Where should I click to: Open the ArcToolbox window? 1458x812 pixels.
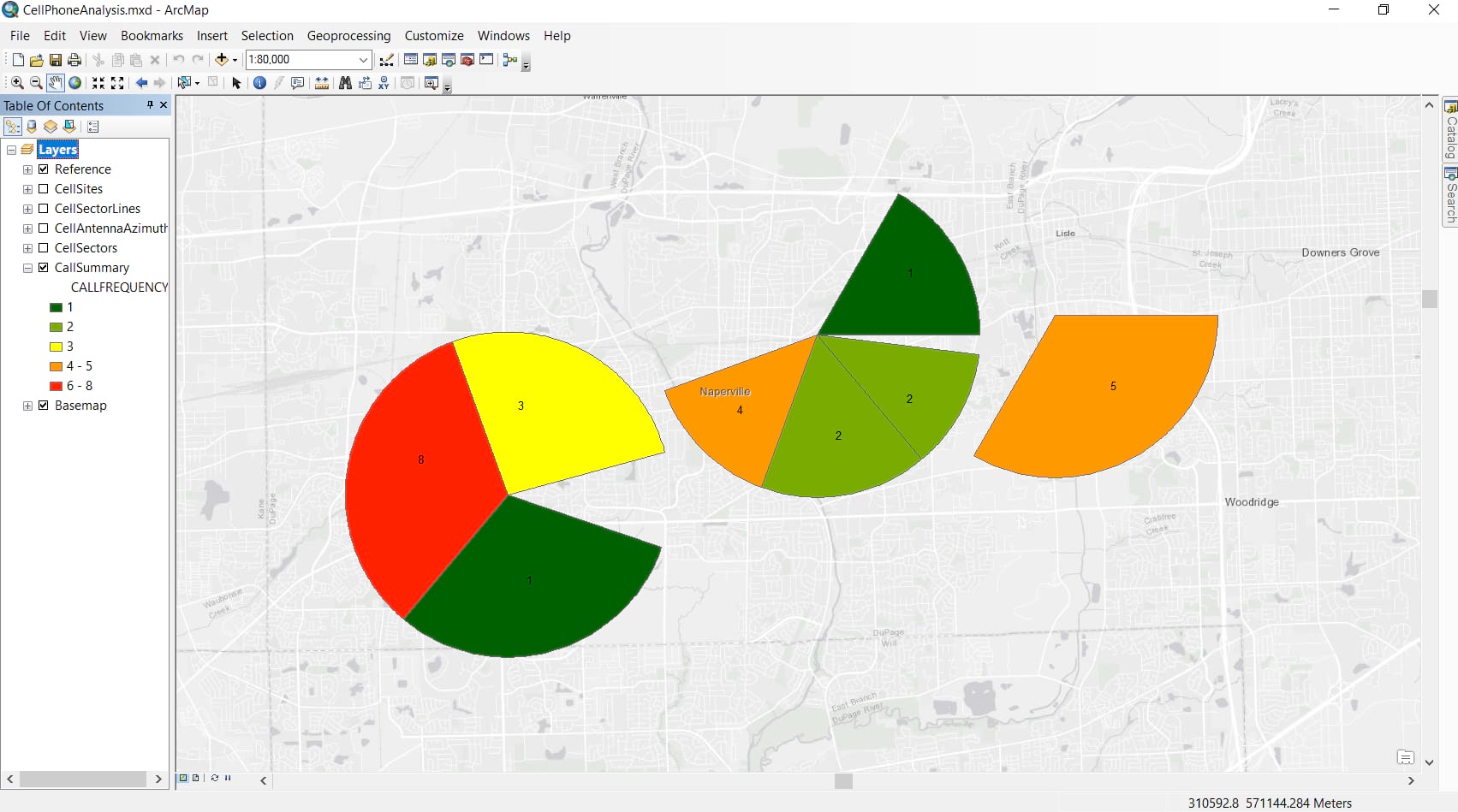pyautogui.click(x=467, y=60)
